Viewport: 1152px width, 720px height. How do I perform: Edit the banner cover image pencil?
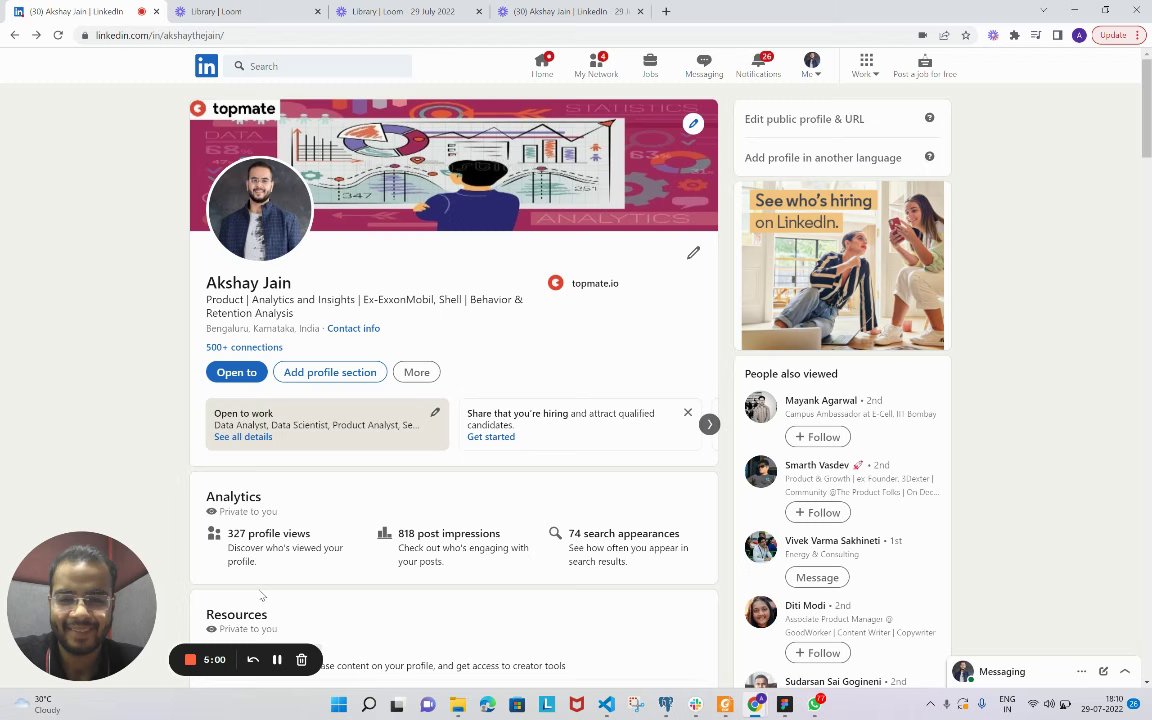click(x=693, y=123)
